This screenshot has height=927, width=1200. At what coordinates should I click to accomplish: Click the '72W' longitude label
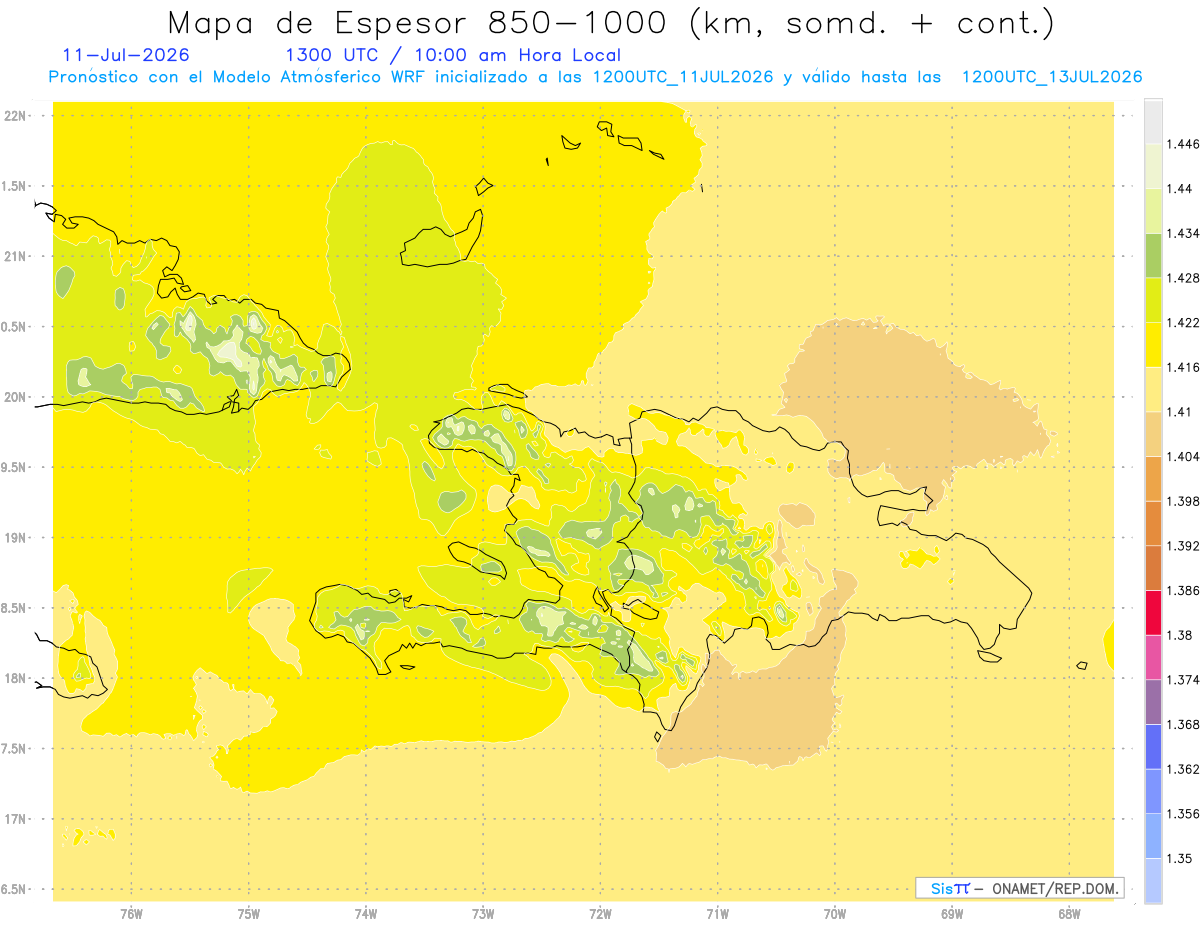tap(600, 913)
